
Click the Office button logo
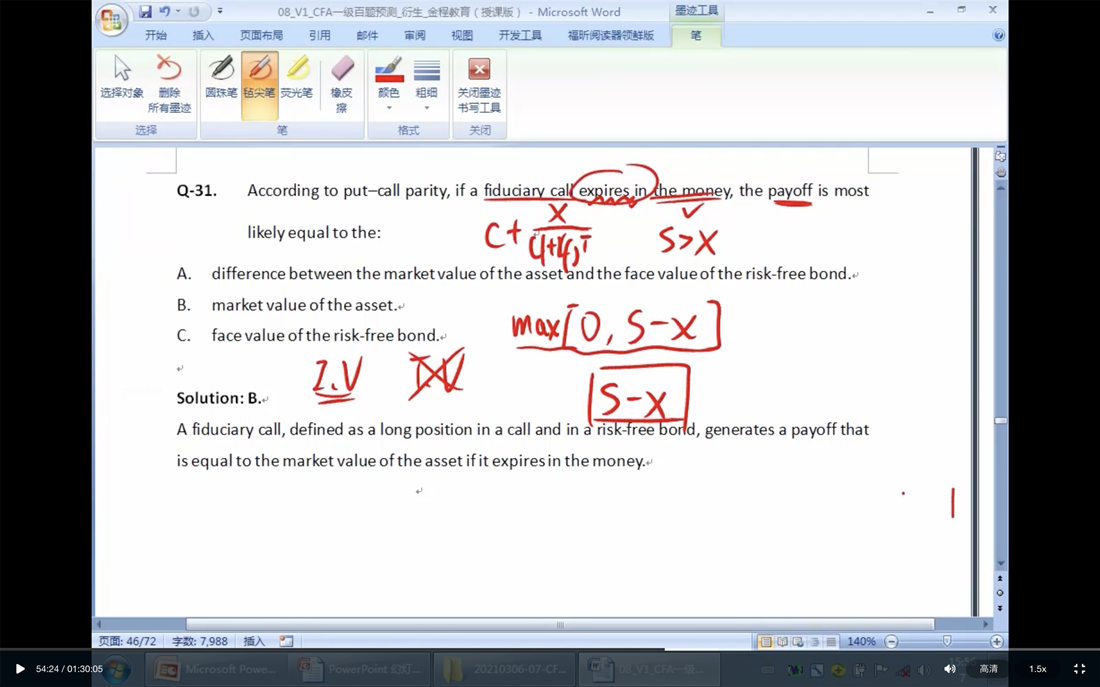110,20
